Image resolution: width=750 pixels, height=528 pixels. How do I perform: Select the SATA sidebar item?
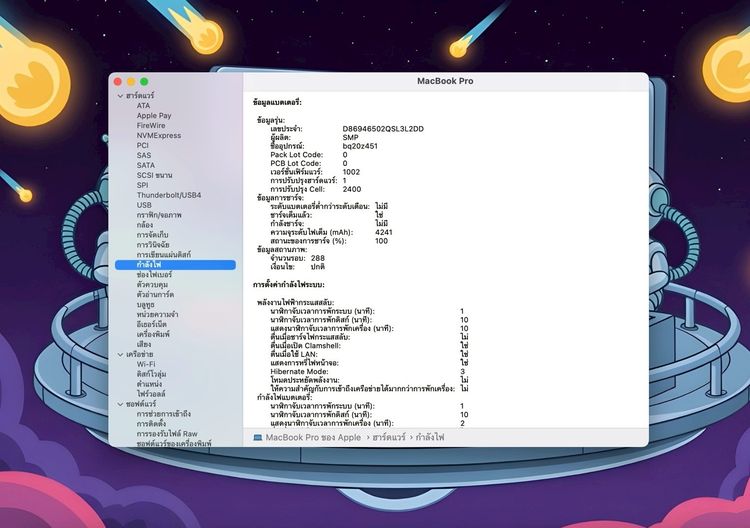[x=146, y=165]
